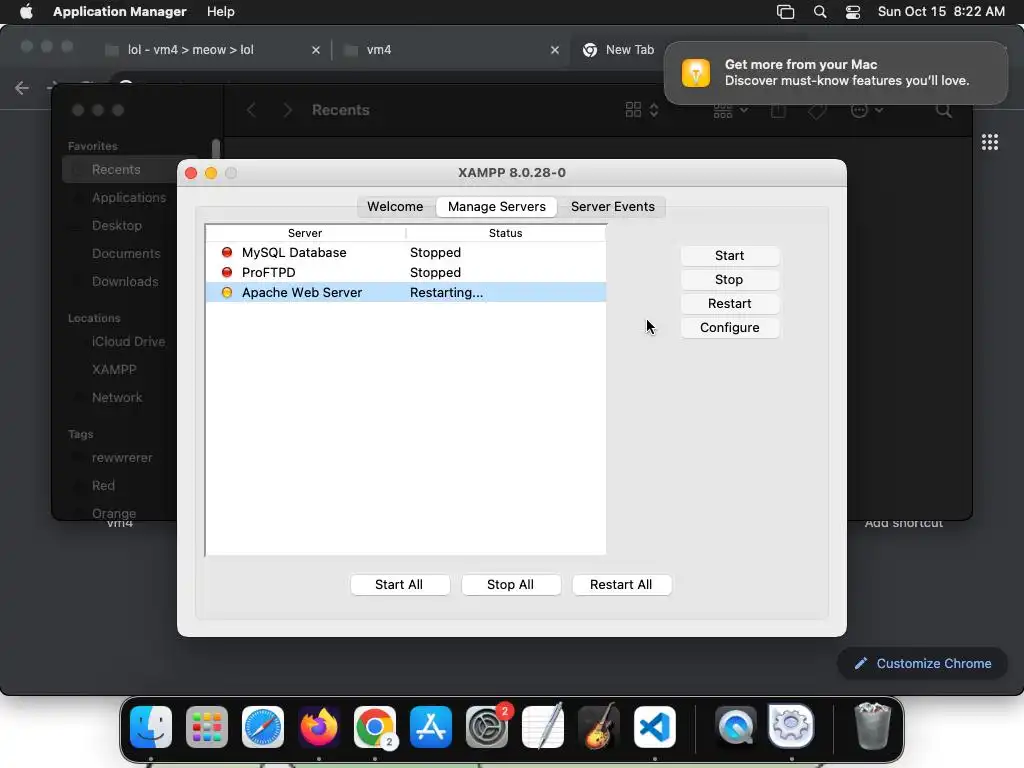Click the Start All button
1024x768 pixels.
(399, 584)
